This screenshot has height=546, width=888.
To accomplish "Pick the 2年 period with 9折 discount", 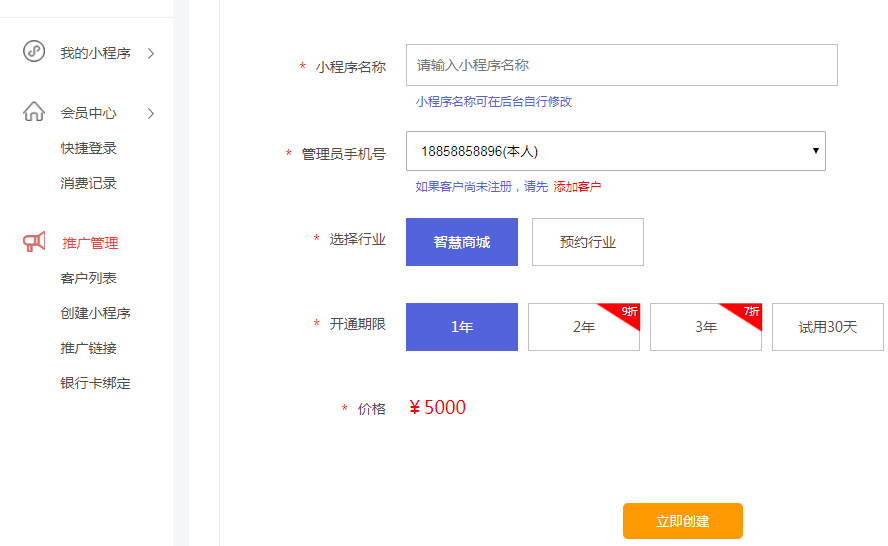I will pyautogui.click(x=584, y=327).
